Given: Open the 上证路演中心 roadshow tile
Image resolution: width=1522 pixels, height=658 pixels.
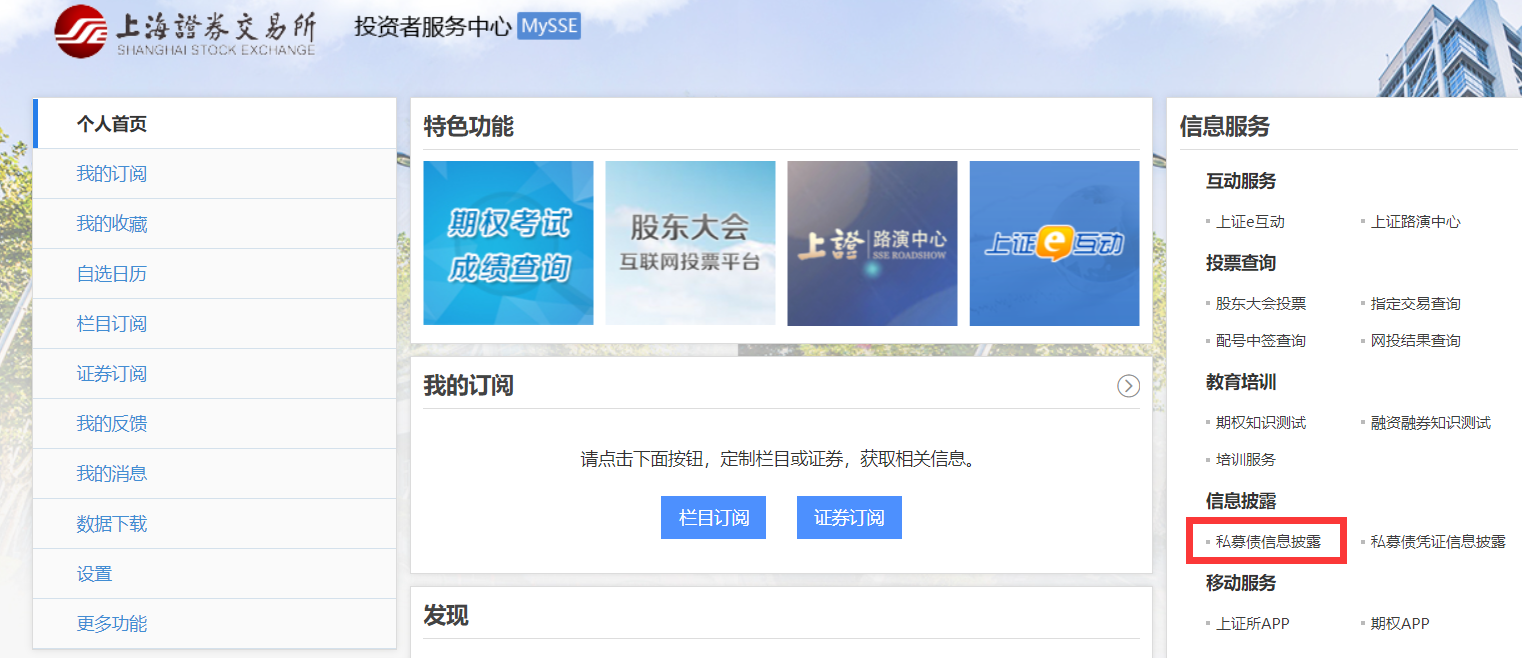Looking at the screenshot, I should coord(872,243).
